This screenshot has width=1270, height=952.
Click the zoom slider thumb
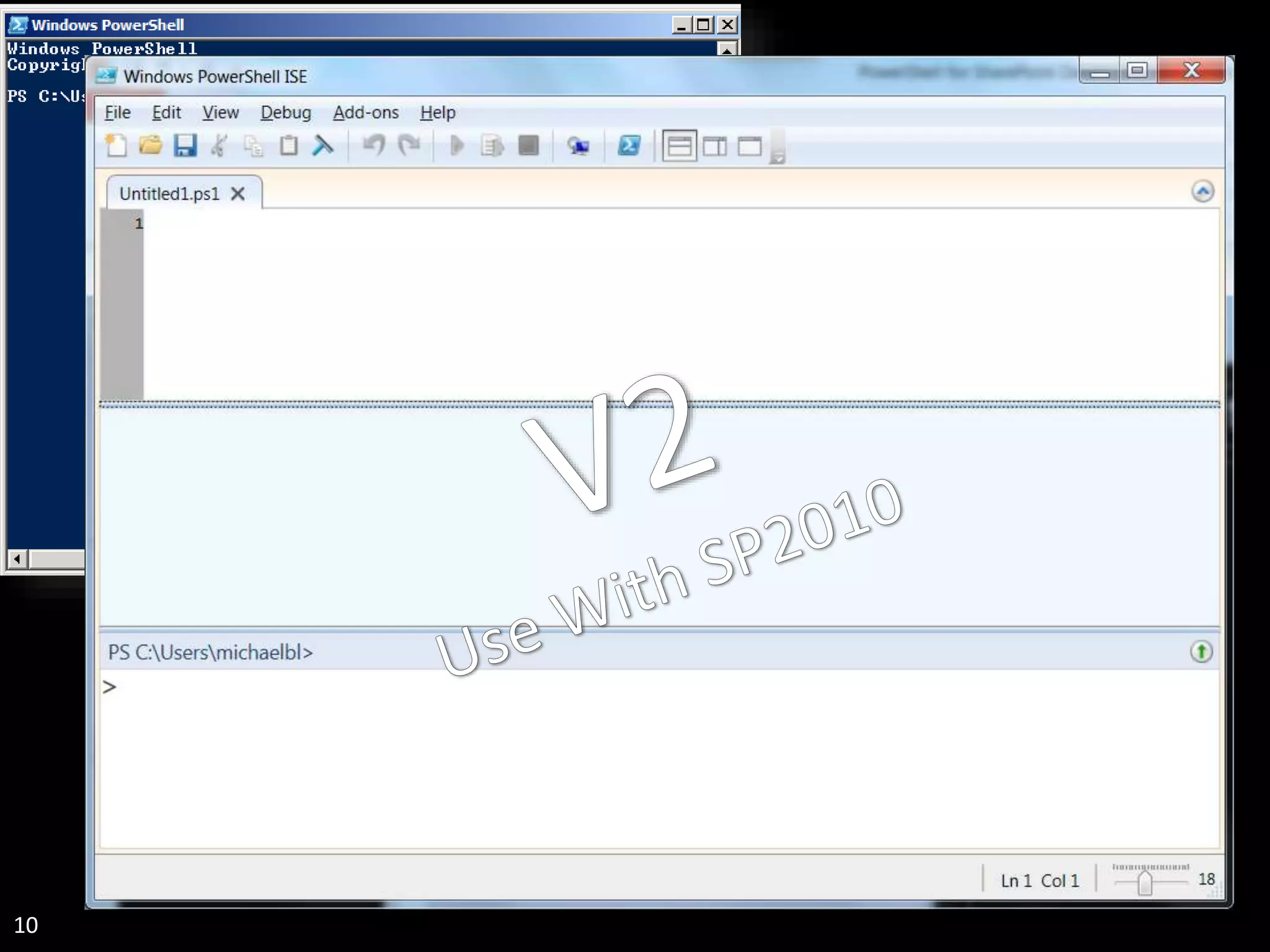point(1145,883)
